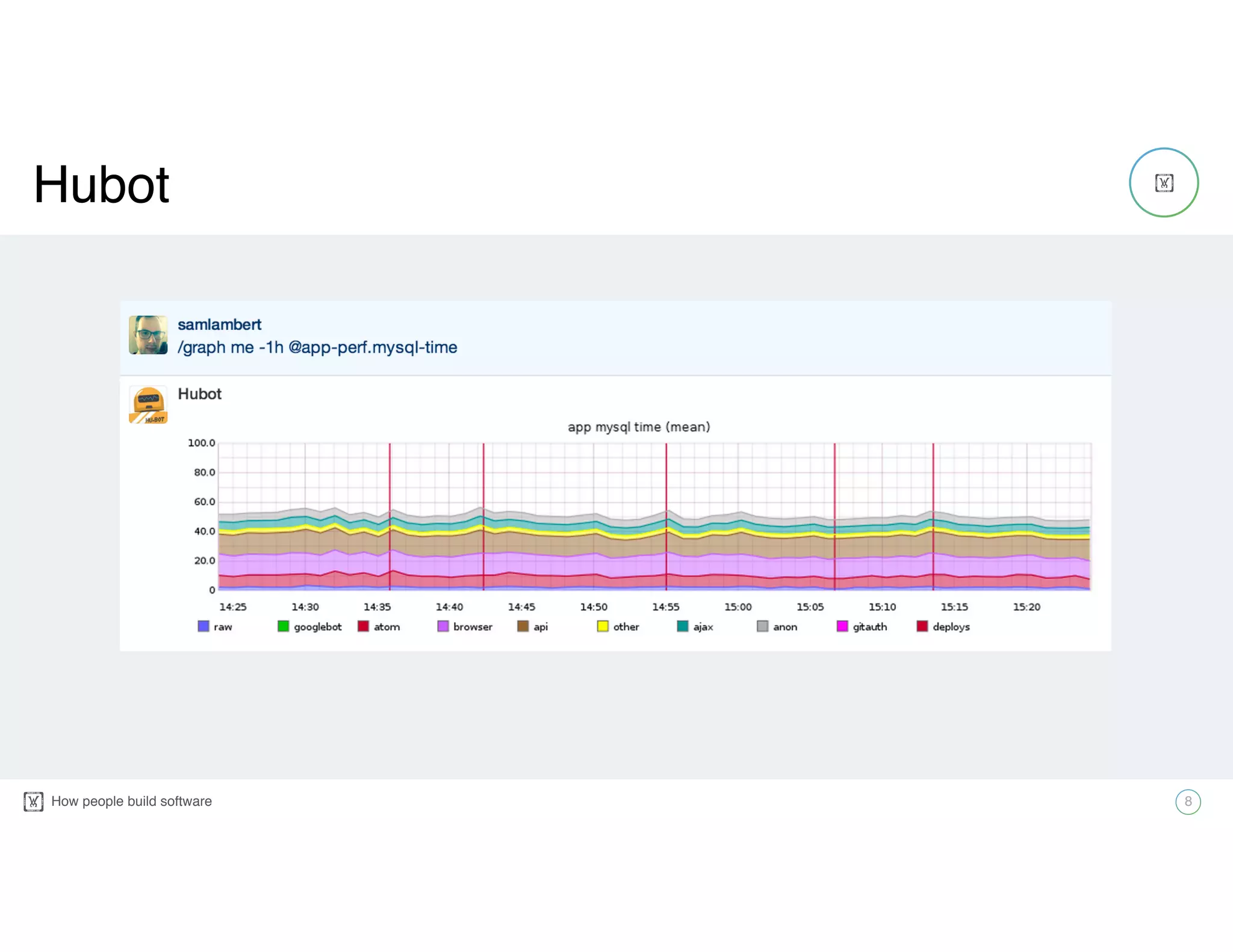
Task: Open the samlambert username link
Action: (219, 324)
